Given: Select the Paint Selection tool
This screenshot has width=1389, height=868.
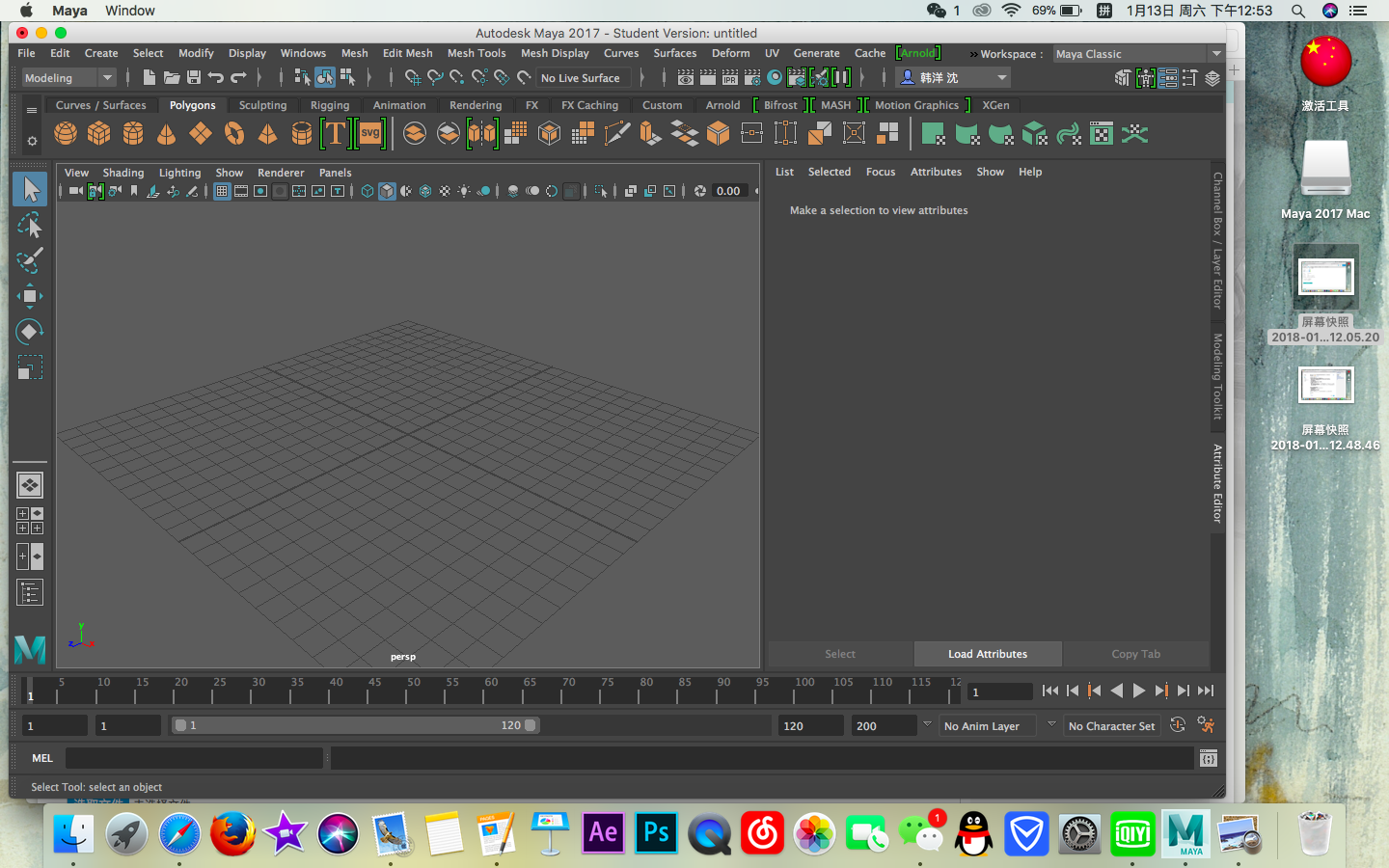Looking at the screenshot, I should tap(30, 259).
